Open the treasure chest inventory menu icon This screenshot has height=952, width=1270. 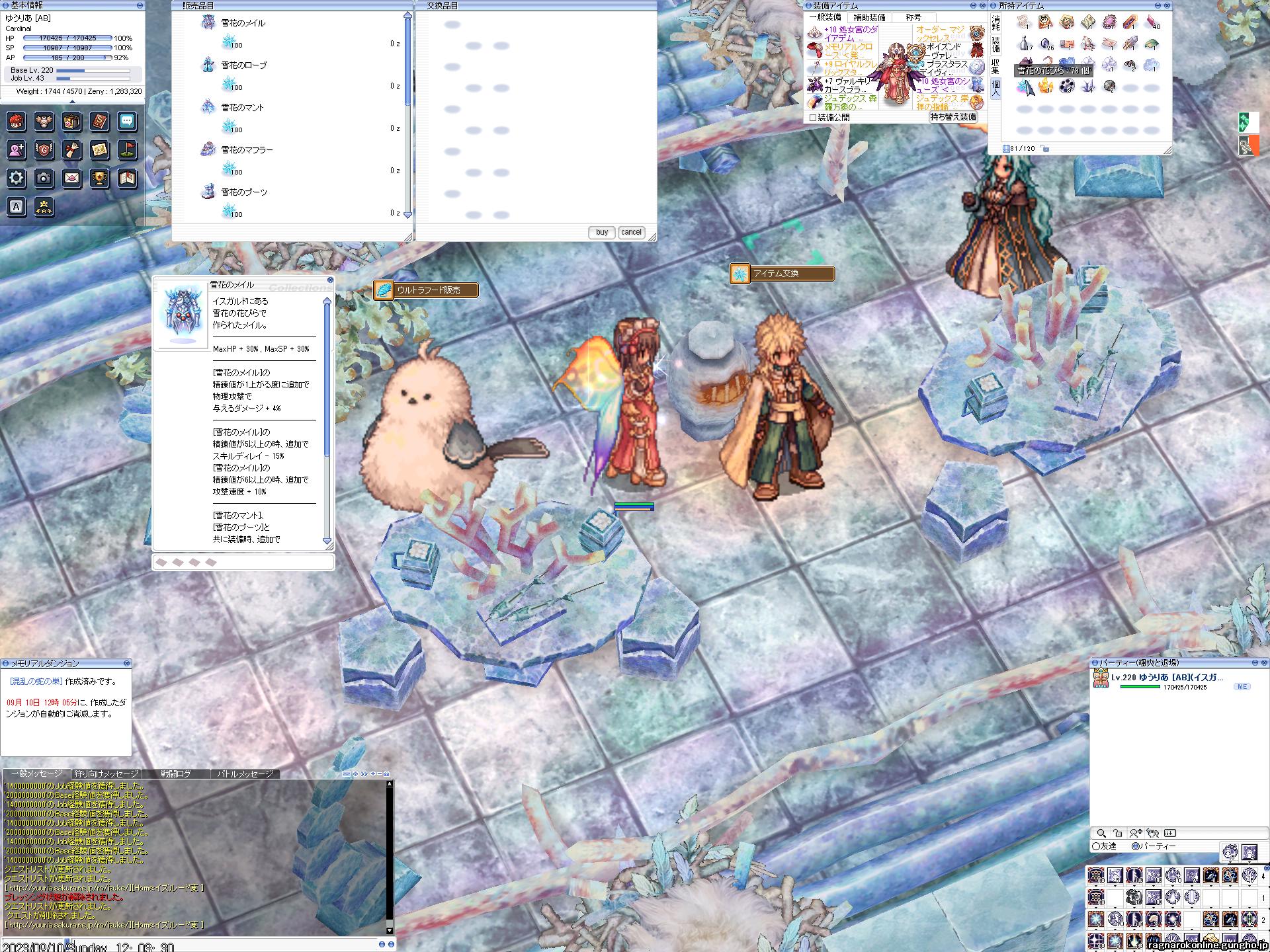tap(72, 122)
